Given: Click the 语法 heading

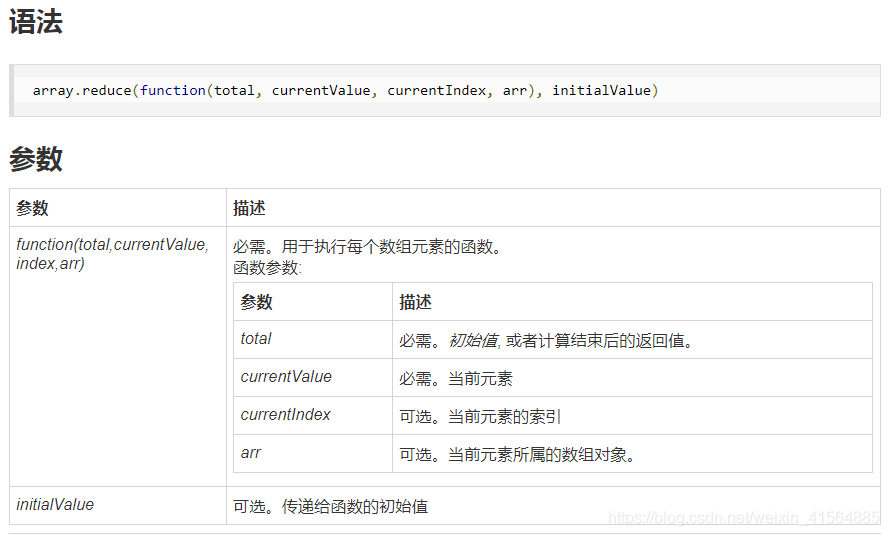Looking at the screenshot, I should 36,23.
